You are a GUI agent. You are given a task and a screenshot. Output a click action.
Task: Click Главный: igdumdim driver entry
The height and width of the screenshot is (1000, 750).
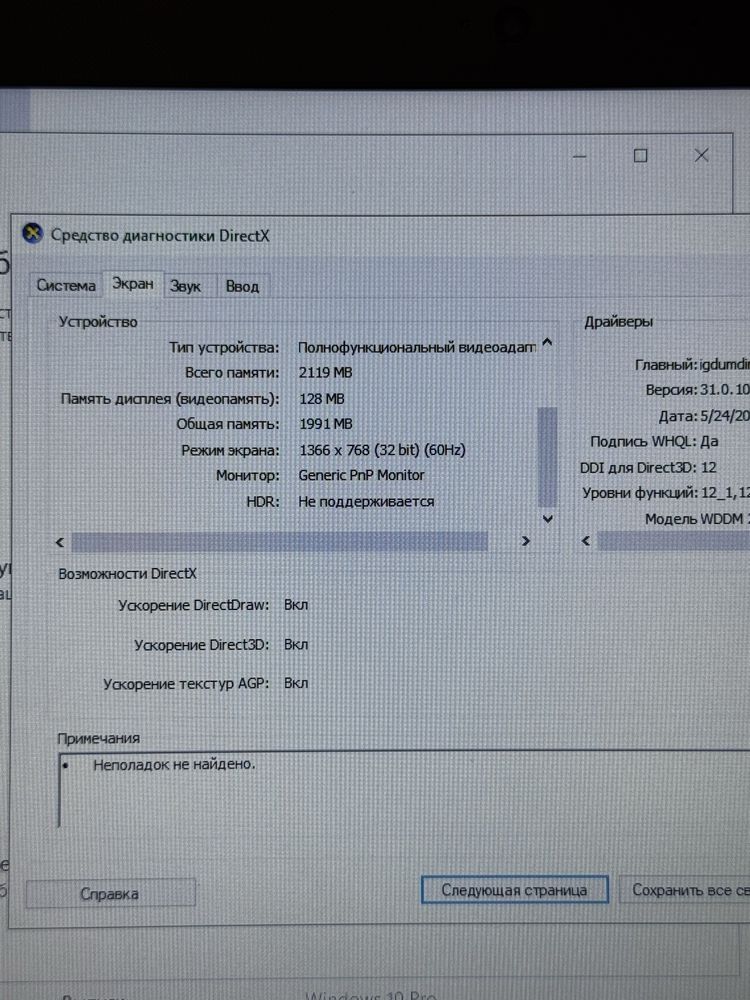point(692,364)
